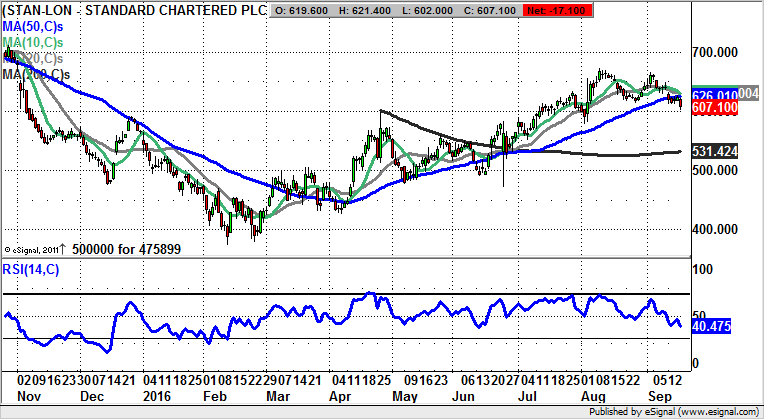Click the red 607.100 last price tag
Image resolution: width=764 pixels, height=419 pixels.
coord(711,106)
